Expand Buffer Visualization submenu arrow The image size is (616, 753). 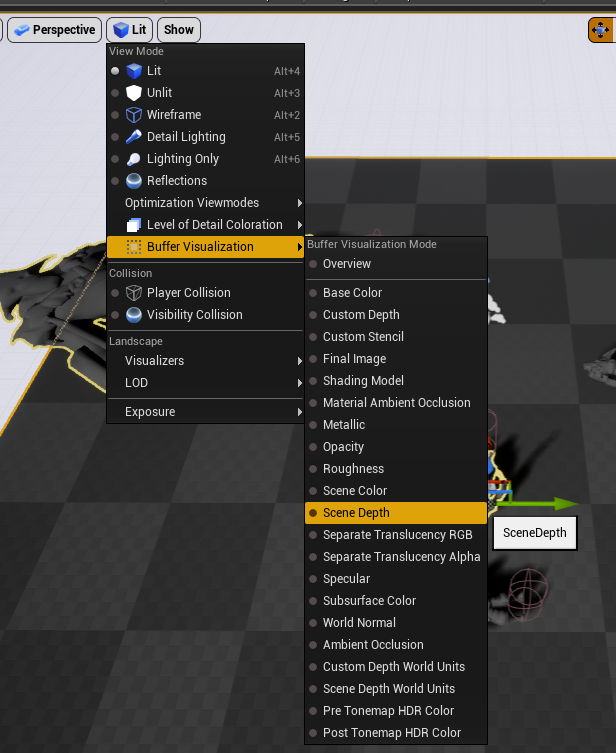coord(300,247)
